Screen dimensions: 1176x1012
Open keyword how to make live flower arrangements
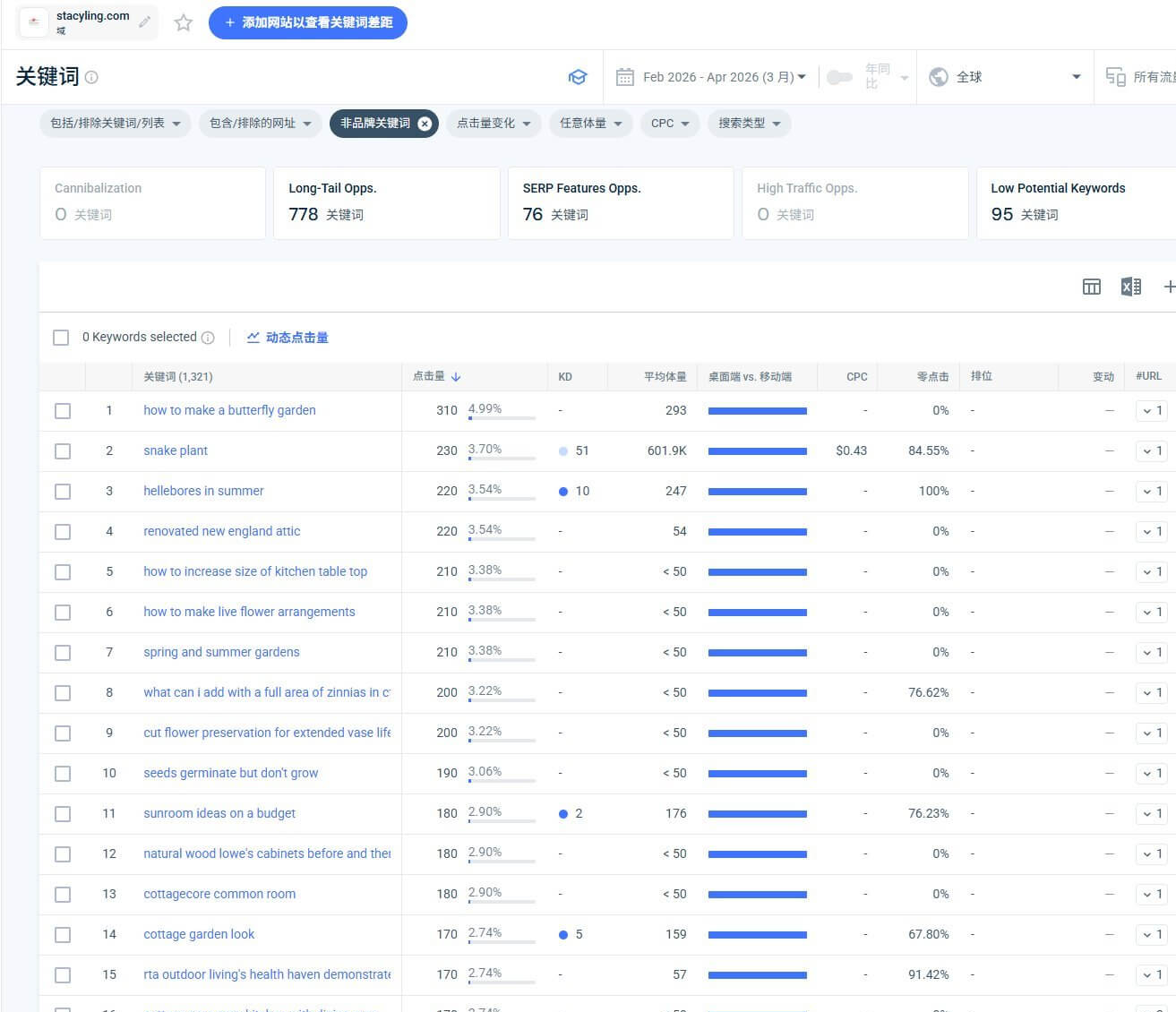[x=249, y=612]
